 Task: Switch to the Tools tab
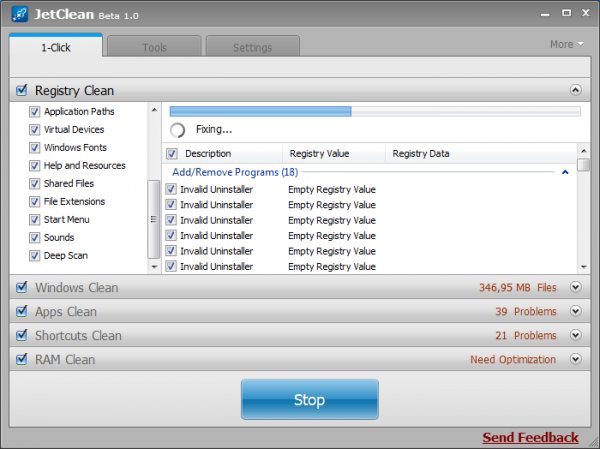pos(154,47)
